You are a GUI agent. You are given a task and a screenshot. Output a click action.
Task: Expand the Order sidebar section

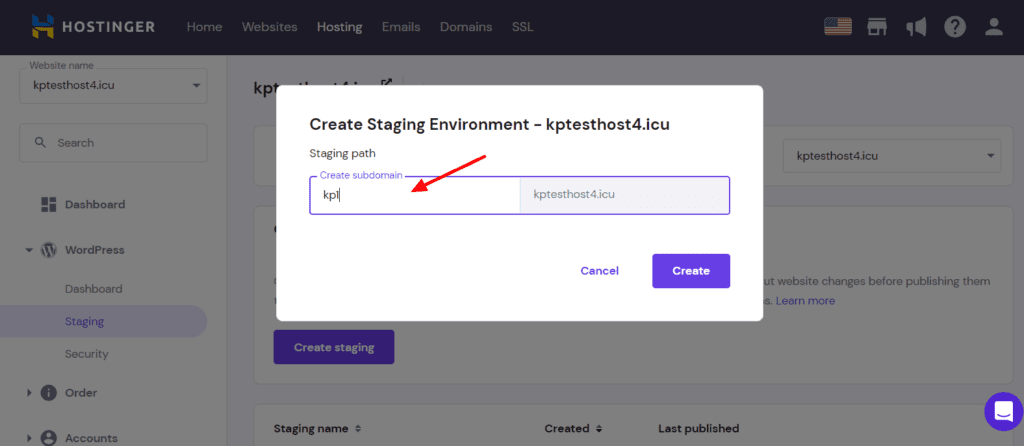click(x=29, y=393)
